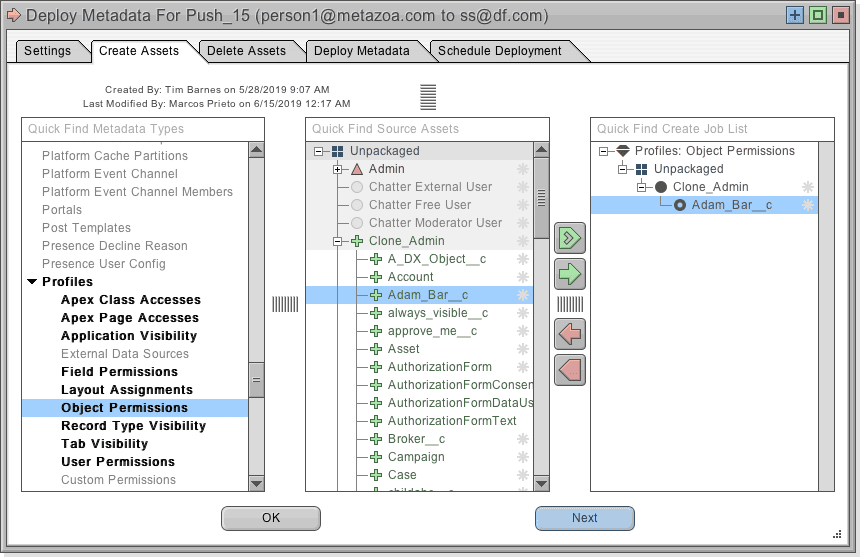
Task: Click the asterisk icon beside Adam_Bar__c source row
Action: click(x=523, y=295)
